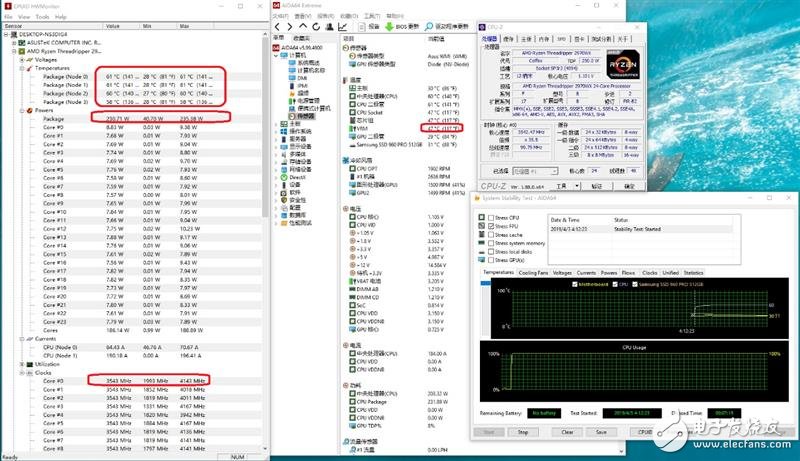
Task: Open the CPU-Z tools dropdown arrow button
Action: (577, 186)
